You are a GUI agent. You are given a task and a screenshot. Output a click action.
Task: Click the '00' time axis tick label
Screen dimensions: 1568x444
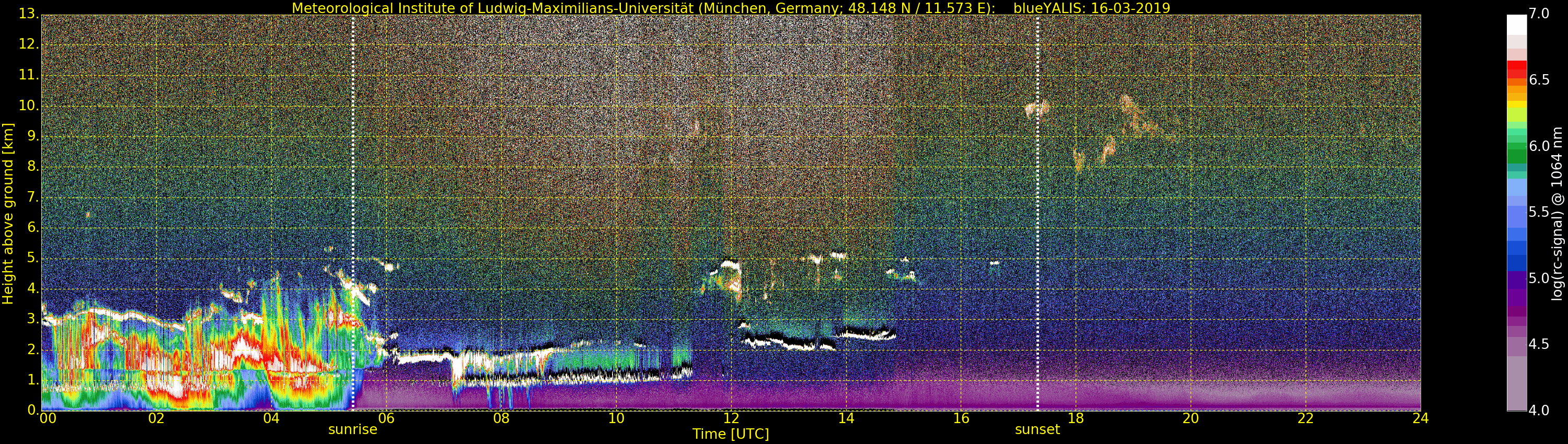coord(48,418)
